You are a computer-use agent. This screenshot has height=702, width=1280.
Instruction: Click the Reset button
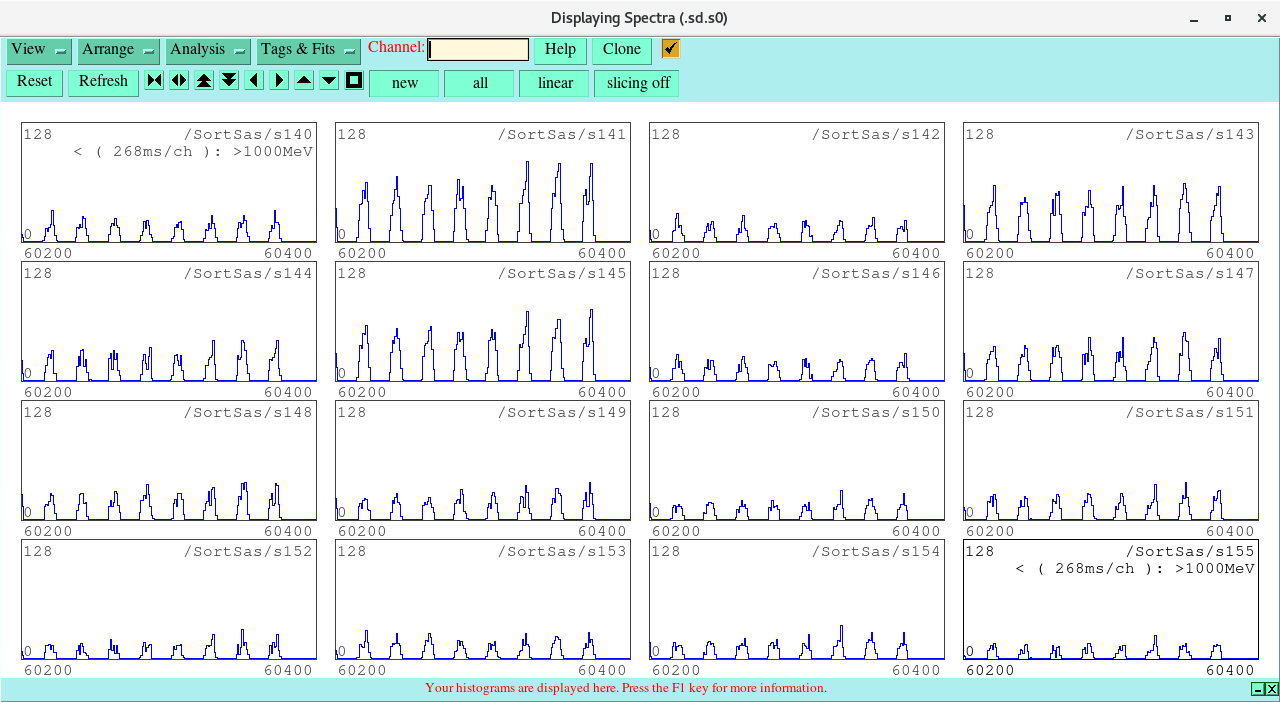pos(34,82)
